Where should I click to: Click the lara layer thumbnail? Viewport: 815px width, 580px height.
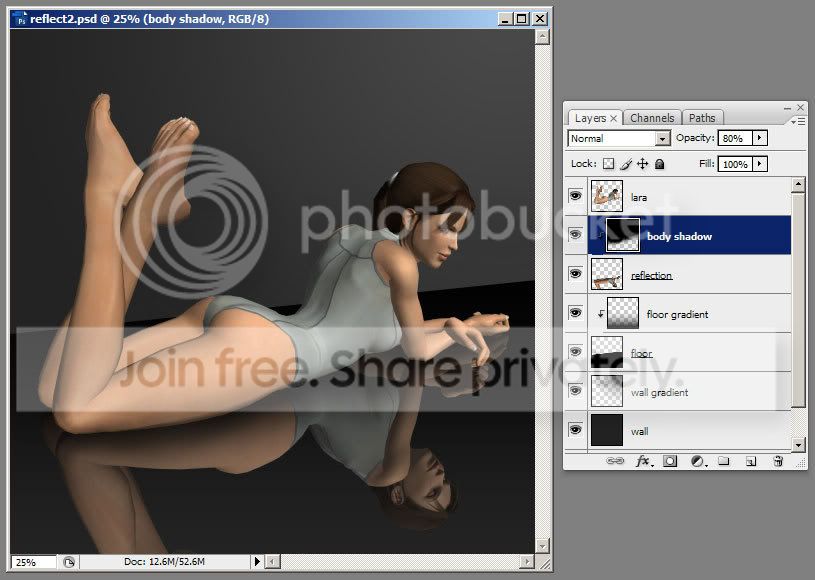pos(607,196)
